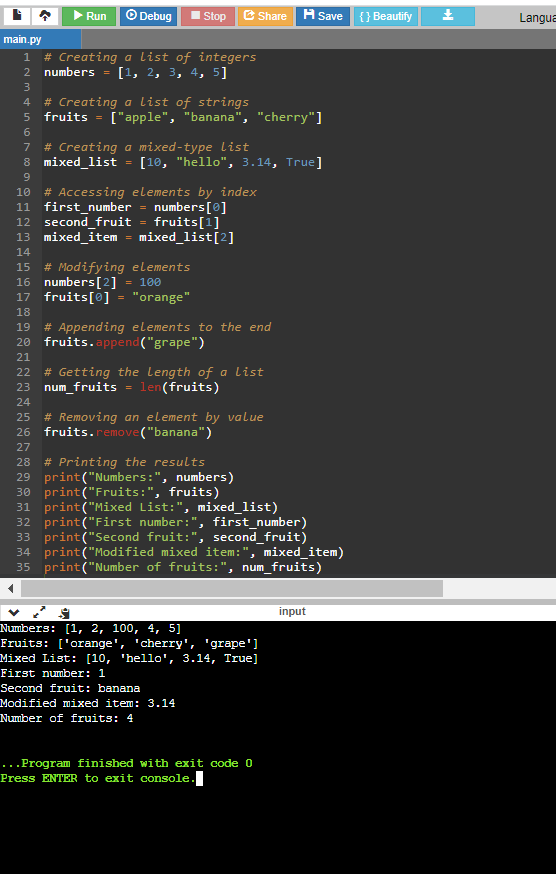Beautify the code

point(385,16)
